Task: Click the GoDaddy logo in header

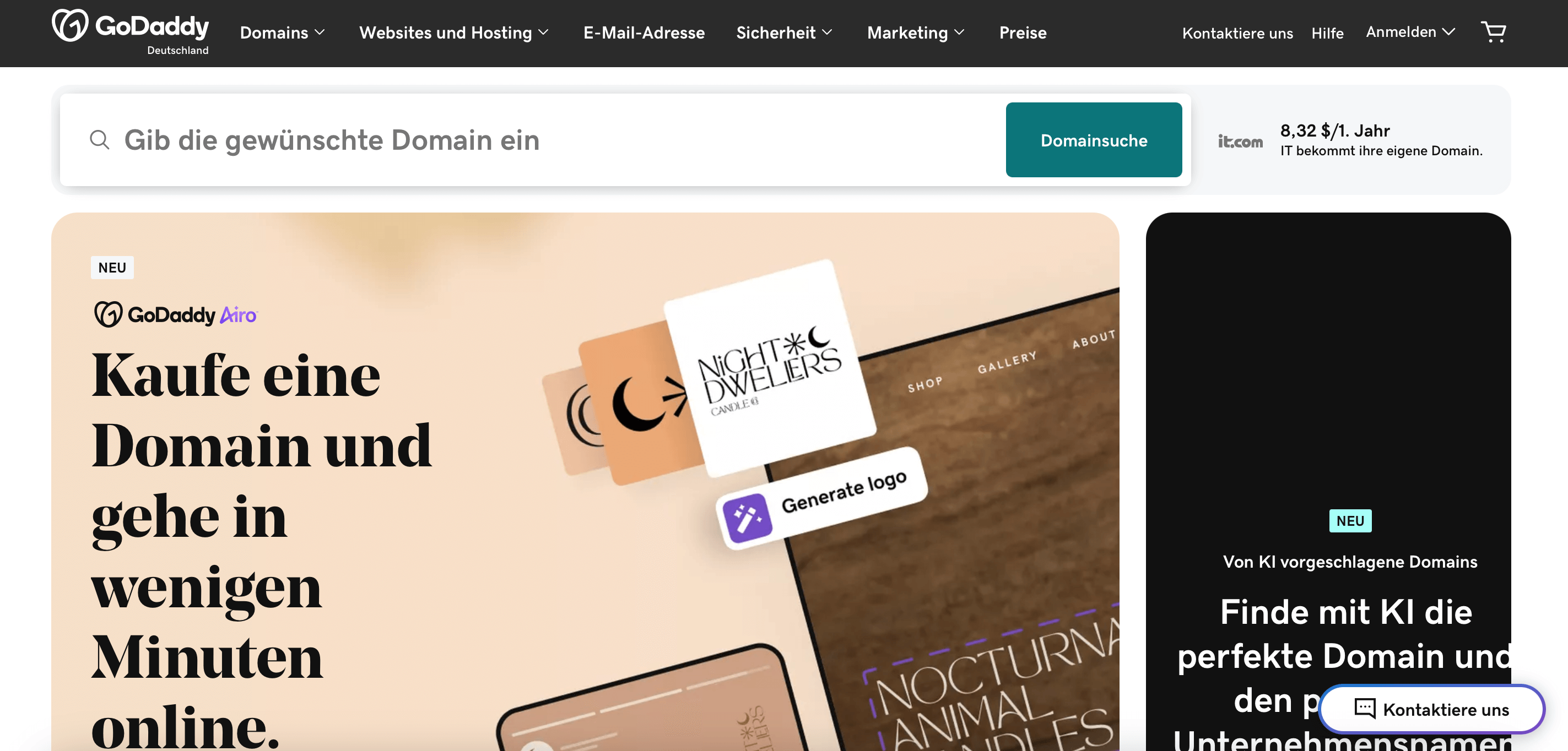Action: tap(130, 31)
